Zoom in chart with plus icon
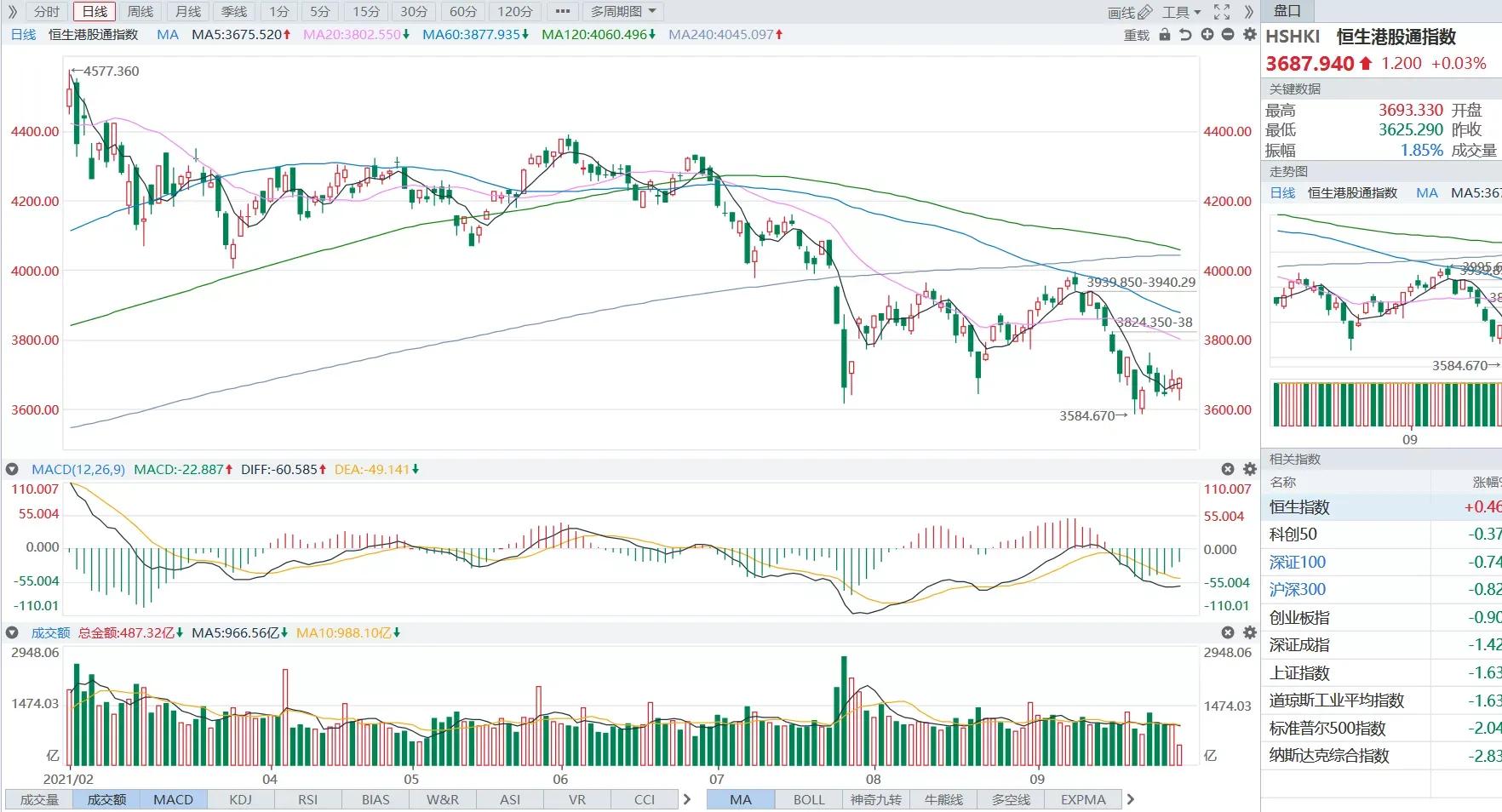 pos(1207,35)
